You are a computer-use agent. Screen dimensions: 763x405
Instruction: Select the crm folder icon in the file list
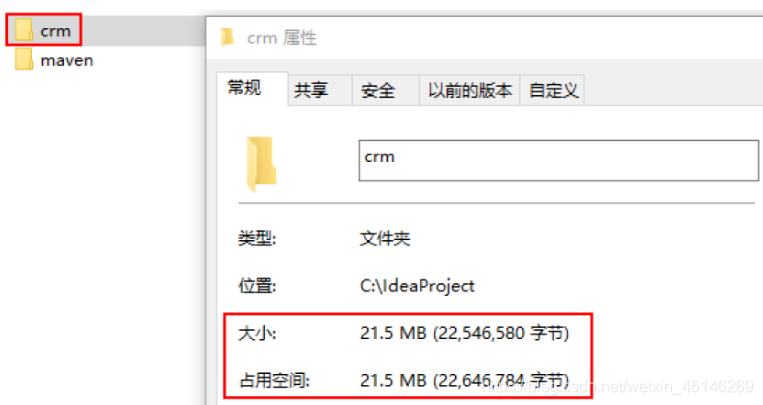23,30
